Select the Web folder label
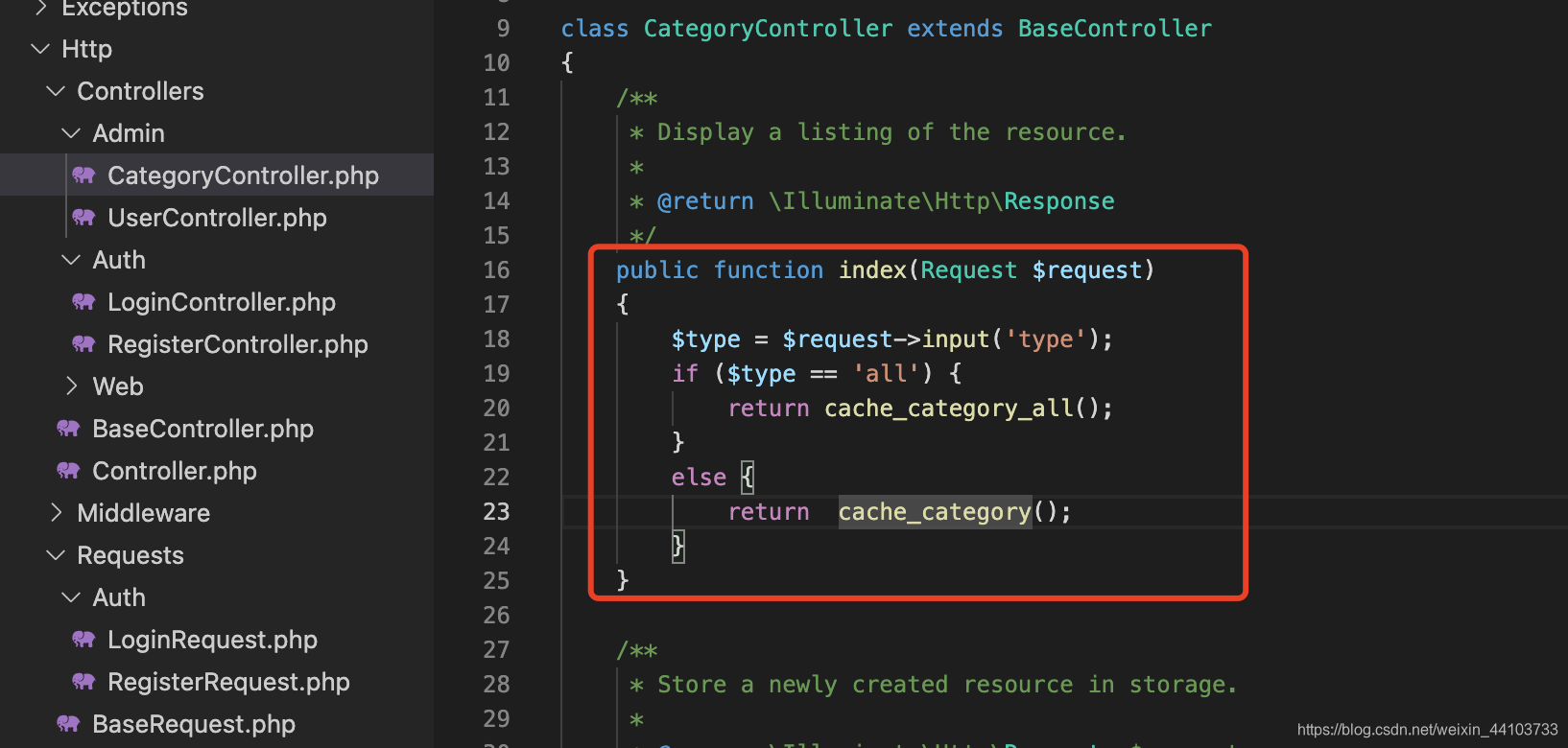This screenshot has width=1568, height=748. (118, 386)
